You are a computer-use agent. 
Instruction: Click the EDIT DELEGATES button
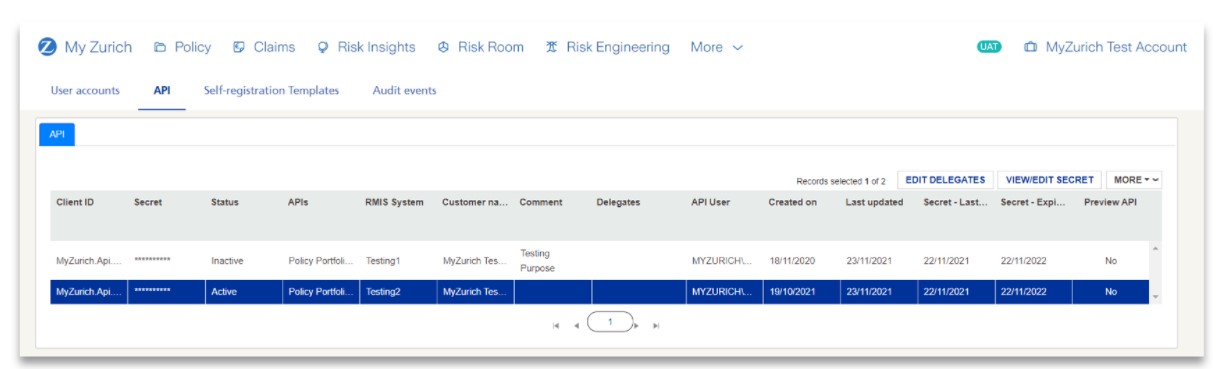click(x=944, y=180)
